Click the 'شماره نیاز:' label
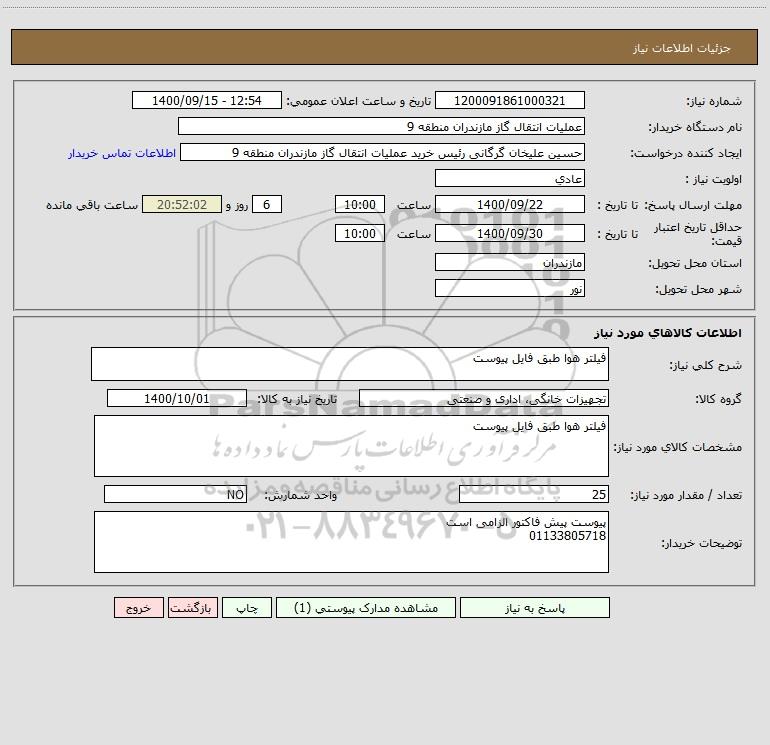Viewport: 770px width, 745px height. (714, 102)
